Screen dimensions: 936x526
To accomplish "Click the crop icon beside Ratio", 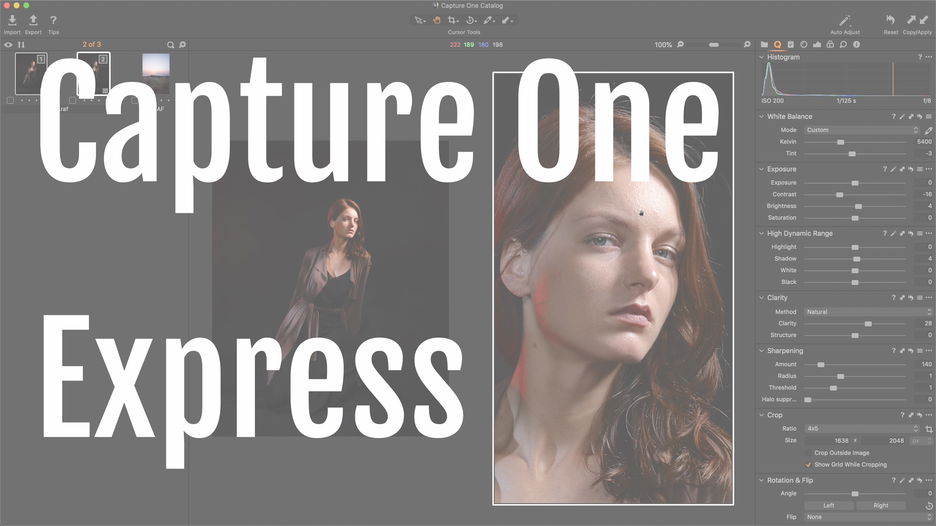I will click(929, 429).
